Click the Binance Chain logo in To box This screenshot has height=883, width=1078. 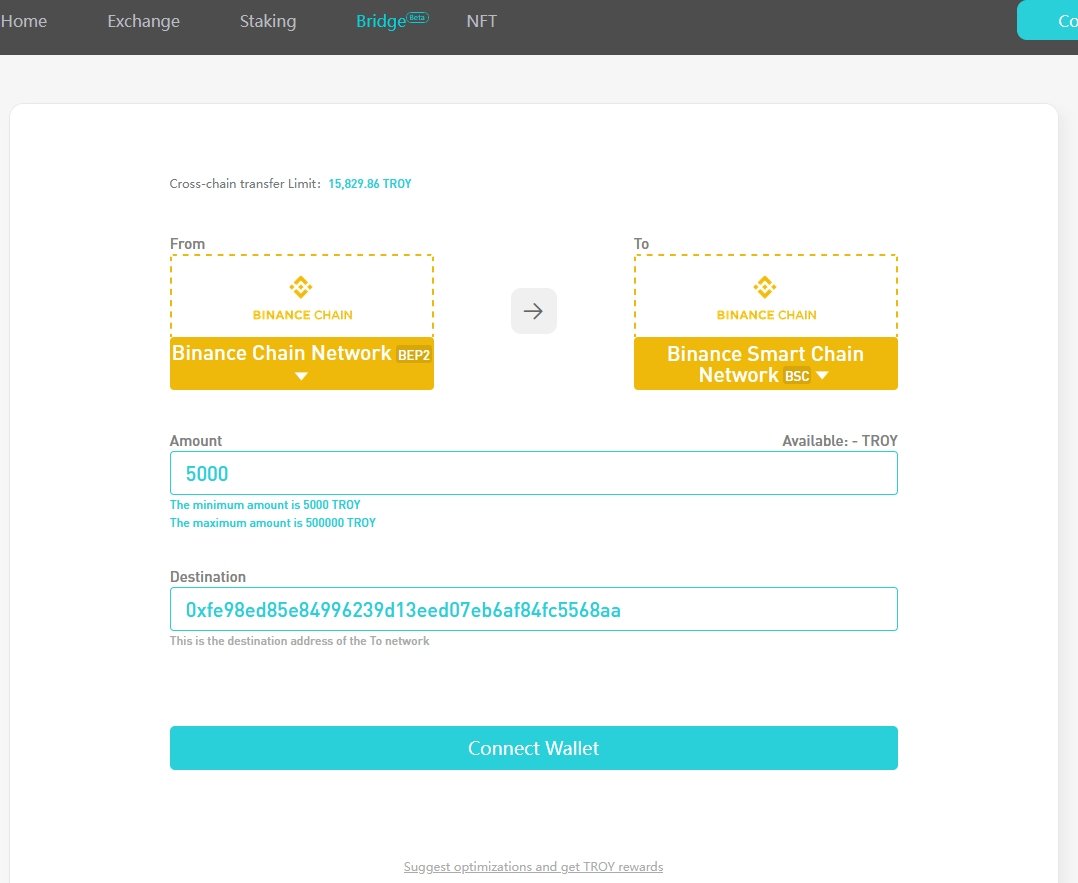[765, 298]
